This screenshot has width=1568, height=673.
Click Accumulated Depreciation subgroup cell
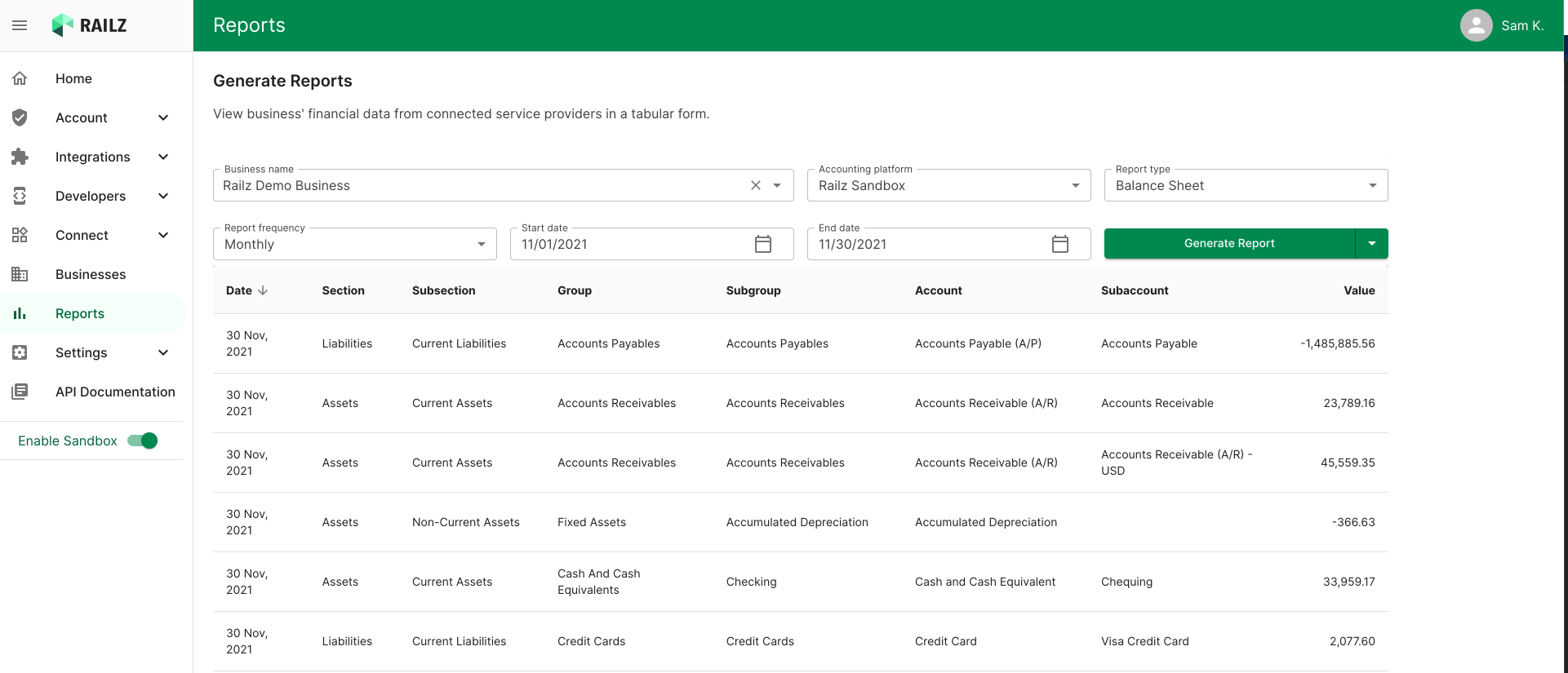(797, 522)
